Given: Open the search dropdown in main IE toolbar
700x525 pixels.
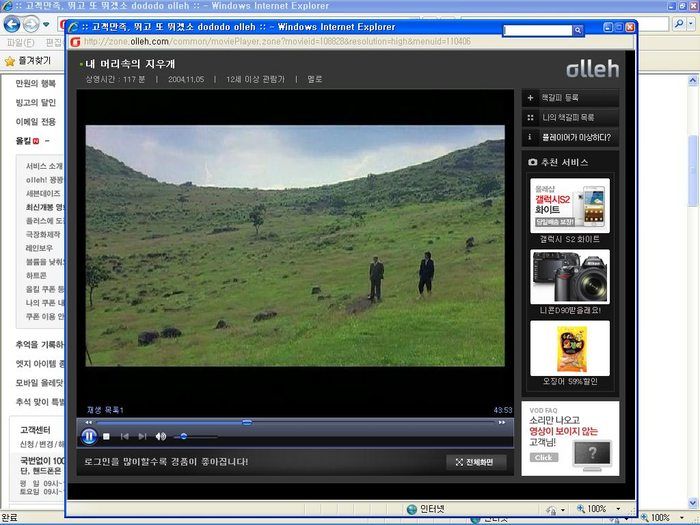Looking at the screenshot, I should pyautogui.click(x=692, y=24).
